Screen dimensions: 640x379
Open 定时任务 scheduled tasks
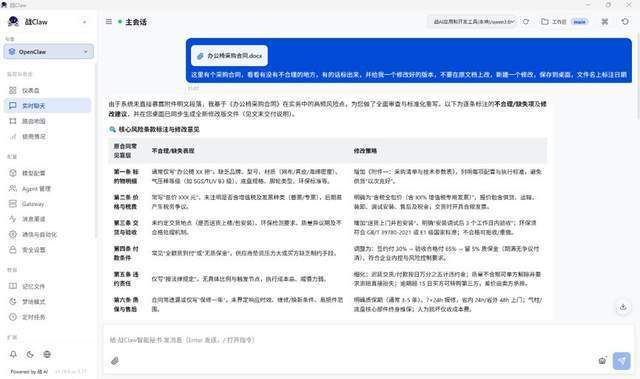[x=48, y=317]
